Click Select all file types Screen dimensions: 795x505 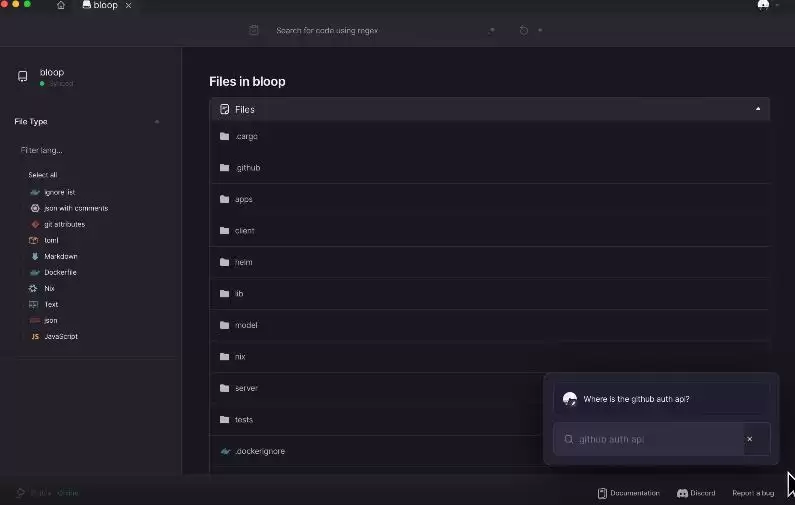coord(43,175)
